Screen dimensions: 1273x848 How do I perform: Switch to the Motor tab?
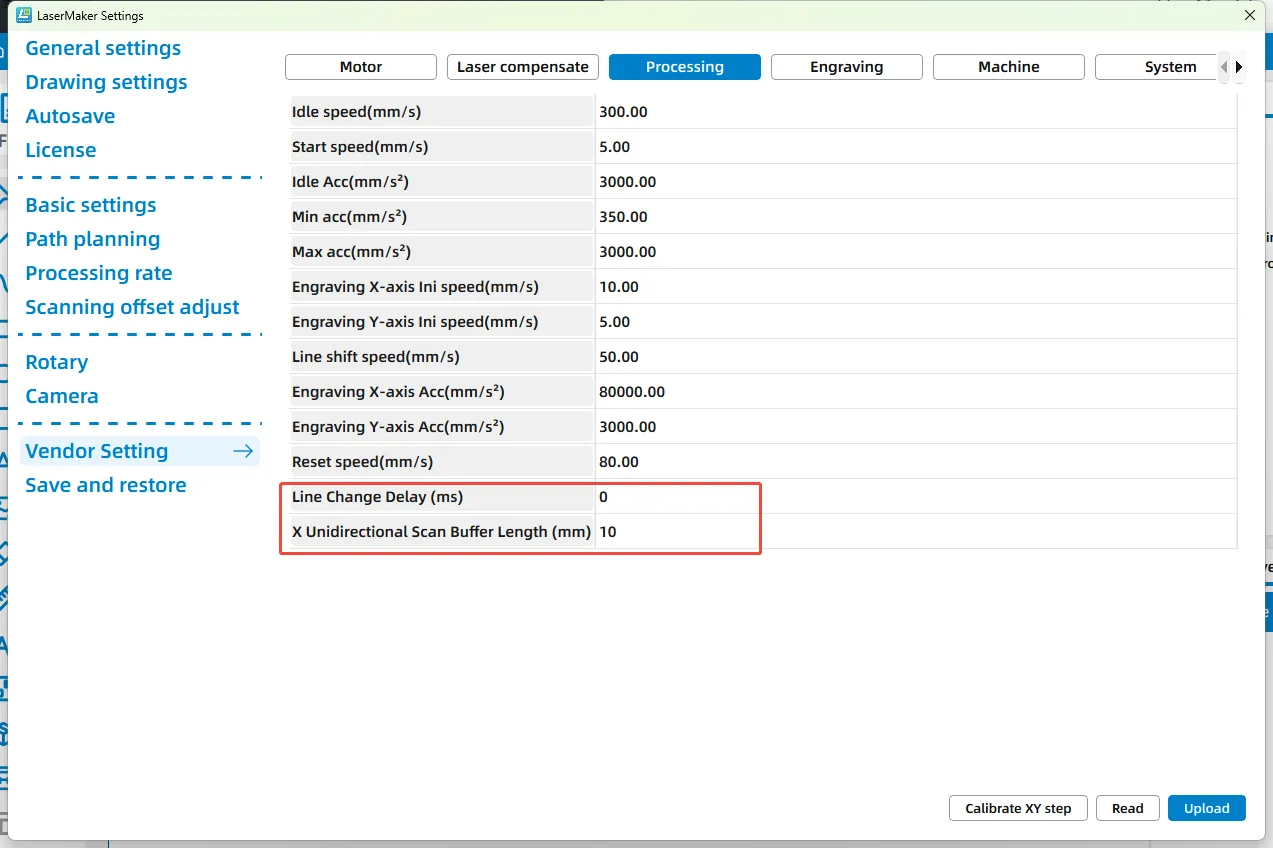[x=361, y=67]
